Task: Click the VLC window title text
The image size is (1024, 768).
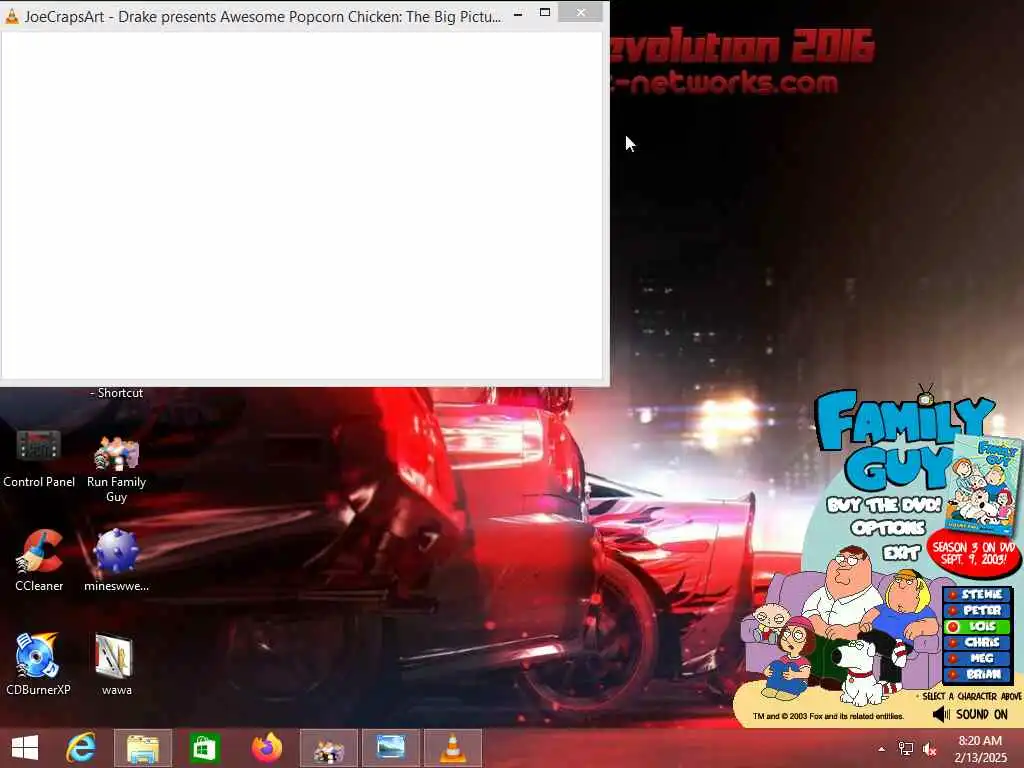Action: coord(263,17)
